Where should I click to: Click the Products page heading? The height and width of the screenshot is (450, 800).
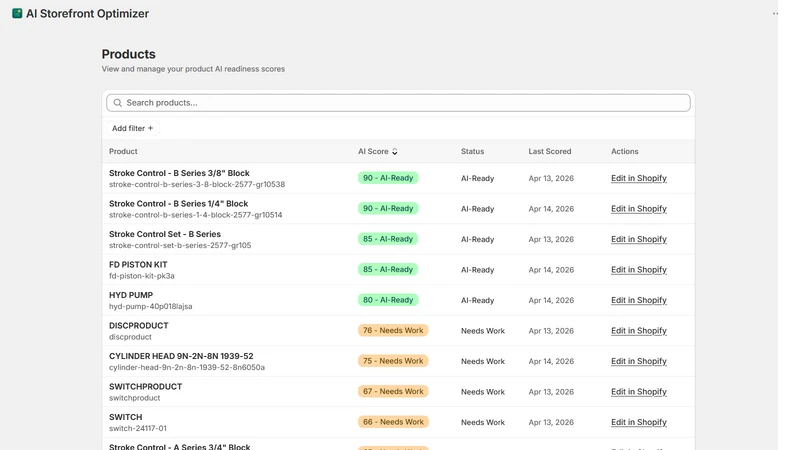click(129, 54)
